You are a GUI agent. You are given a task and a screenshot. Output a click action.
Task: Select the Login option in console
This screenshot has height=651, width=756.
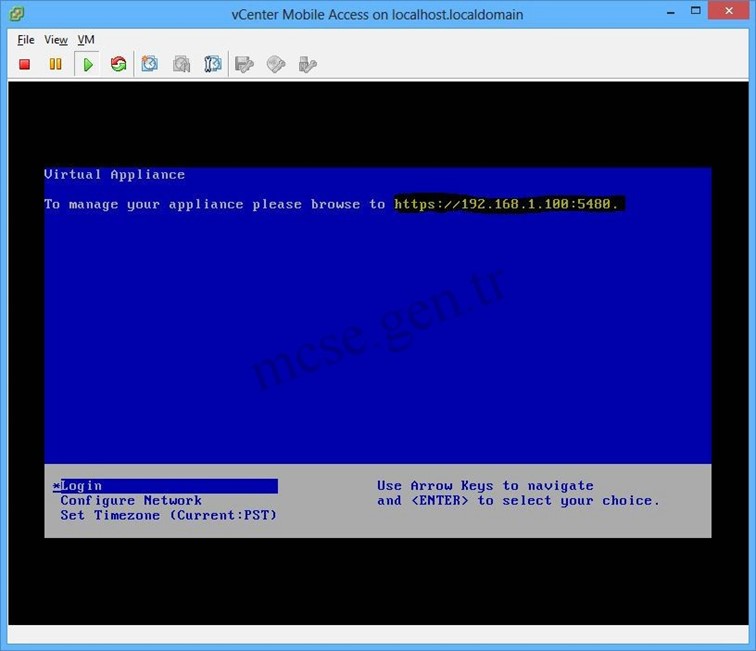[x=165, y=486]
